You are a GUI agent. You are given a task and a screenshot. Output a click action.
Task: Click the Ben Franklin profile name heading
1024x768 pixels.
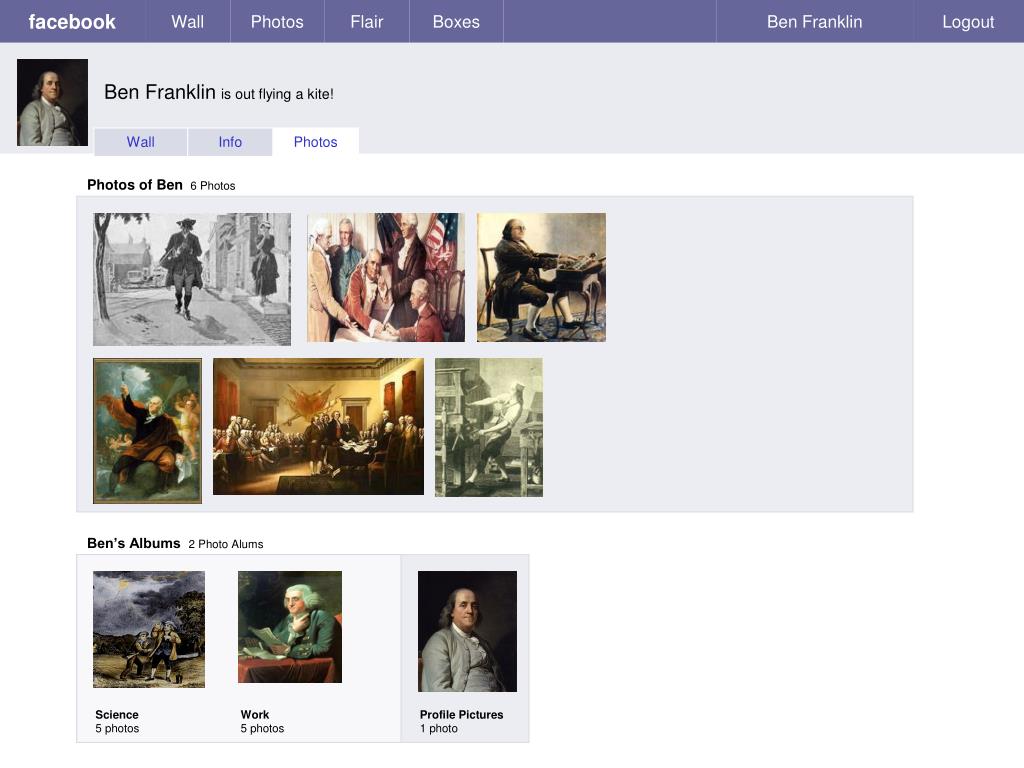[160, 92]
